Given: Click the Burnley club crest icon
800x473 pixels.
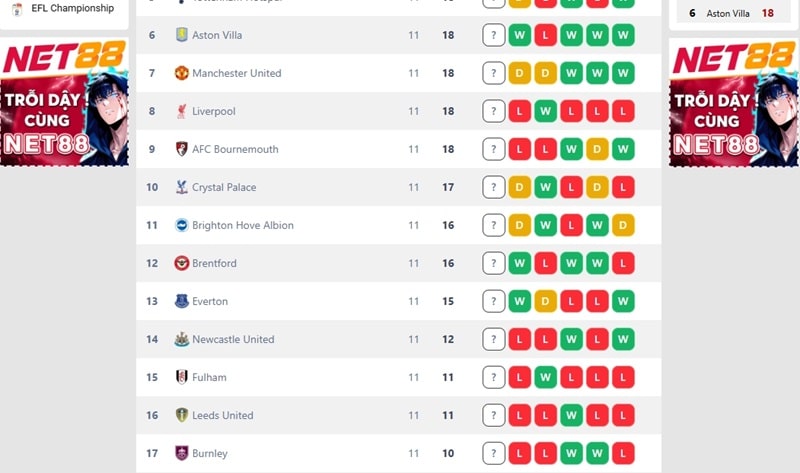Looking at the screenshot, I should (x=181, y=453).
